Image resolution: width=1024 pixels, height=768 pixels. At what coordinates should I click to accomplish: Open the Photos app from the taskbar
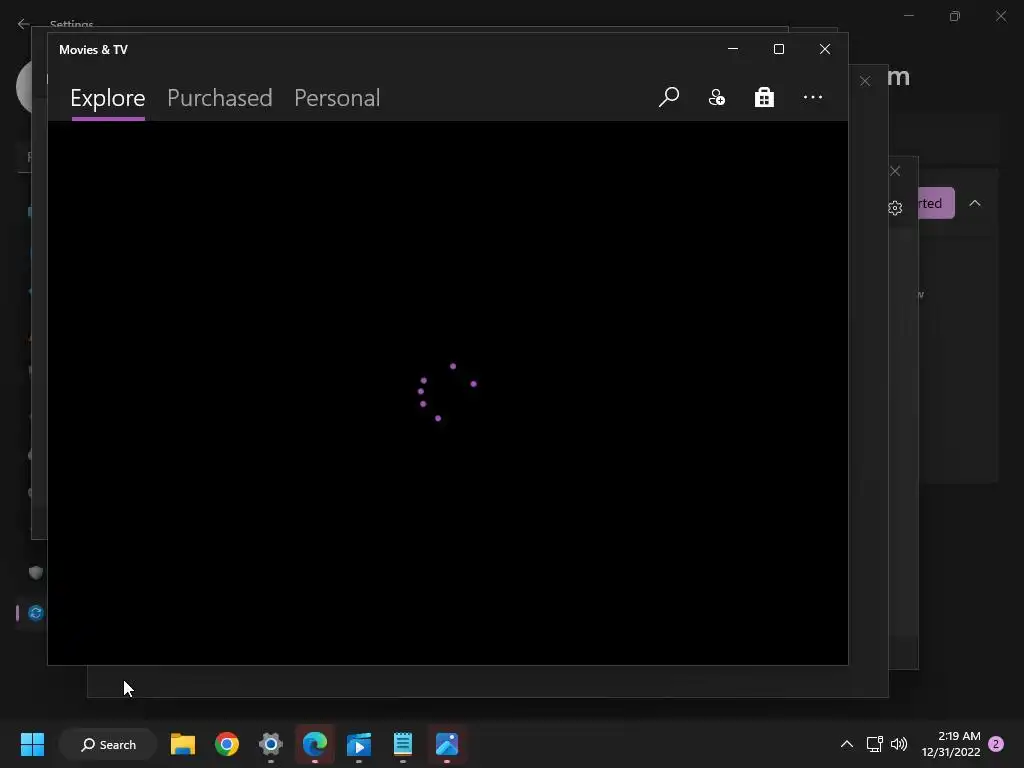(x=447, y=744)
